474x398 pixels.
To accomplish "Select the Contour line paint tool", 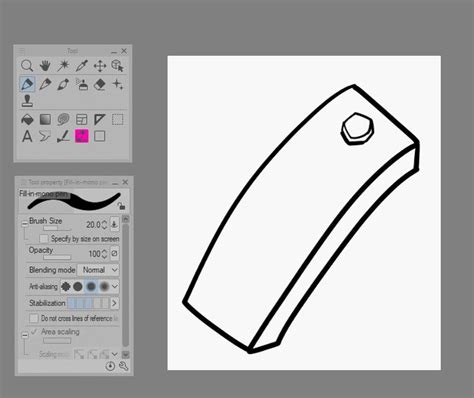I will pyautogui.click(x=63, y=119).
